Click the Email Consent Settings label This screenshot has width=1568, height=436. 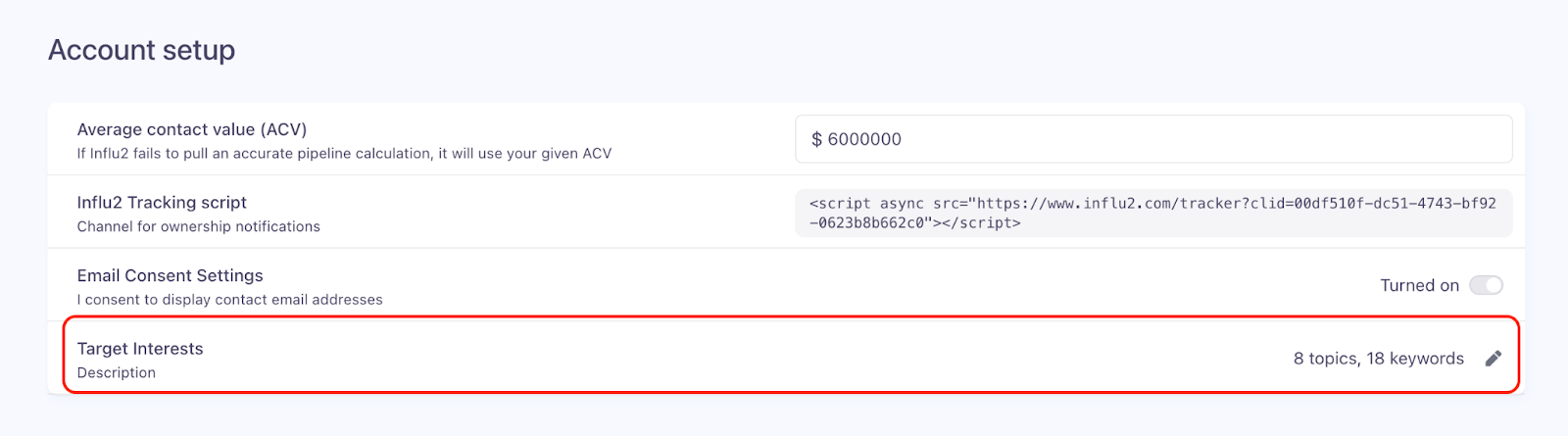point(171,275)
